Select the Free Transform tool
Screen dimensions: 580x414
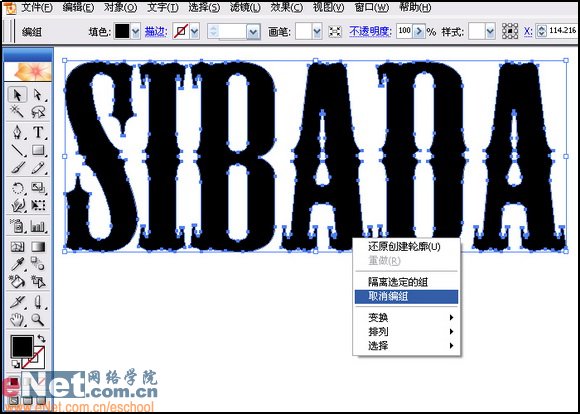pyautogui.click(x=38, y=205)
